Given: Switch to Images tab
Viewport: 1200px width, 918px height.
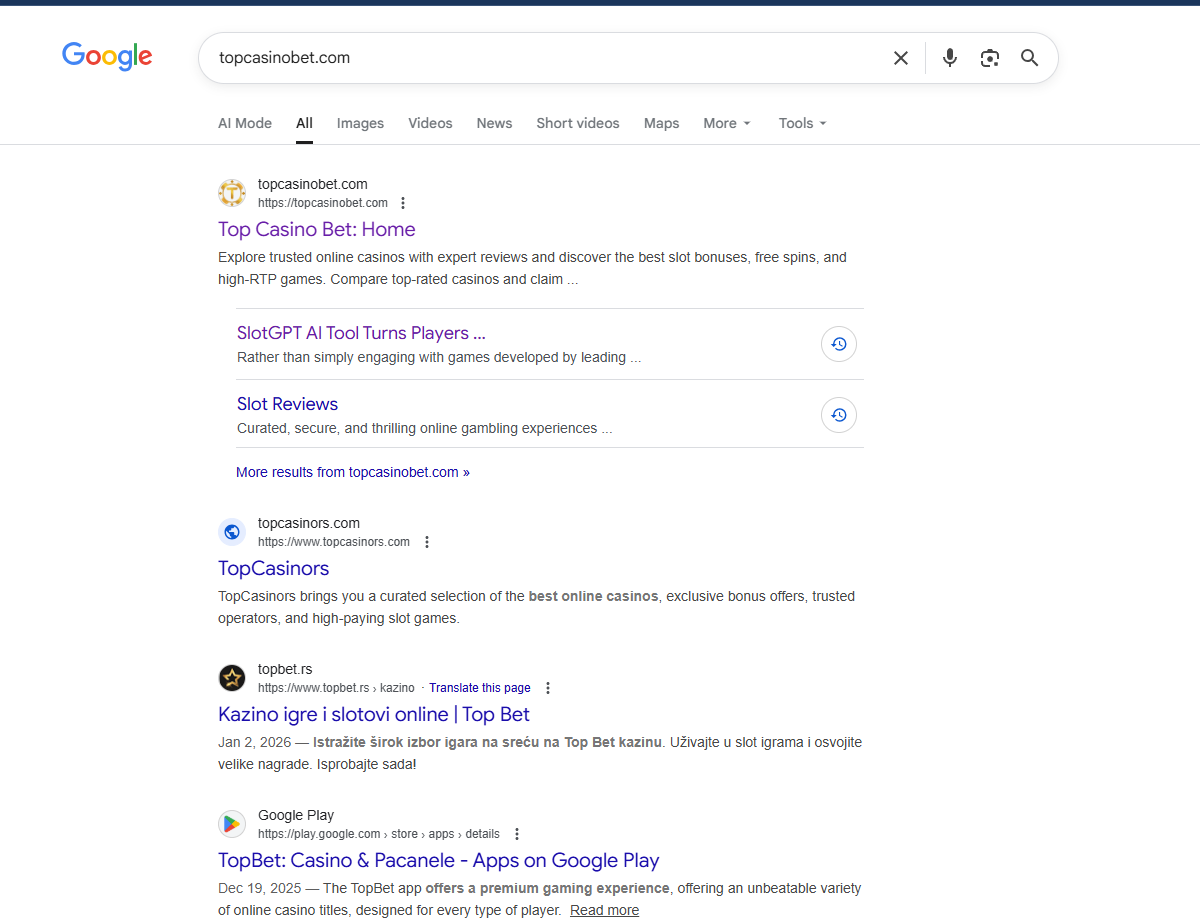Looking at the screenshot, I should coord(360,123).
